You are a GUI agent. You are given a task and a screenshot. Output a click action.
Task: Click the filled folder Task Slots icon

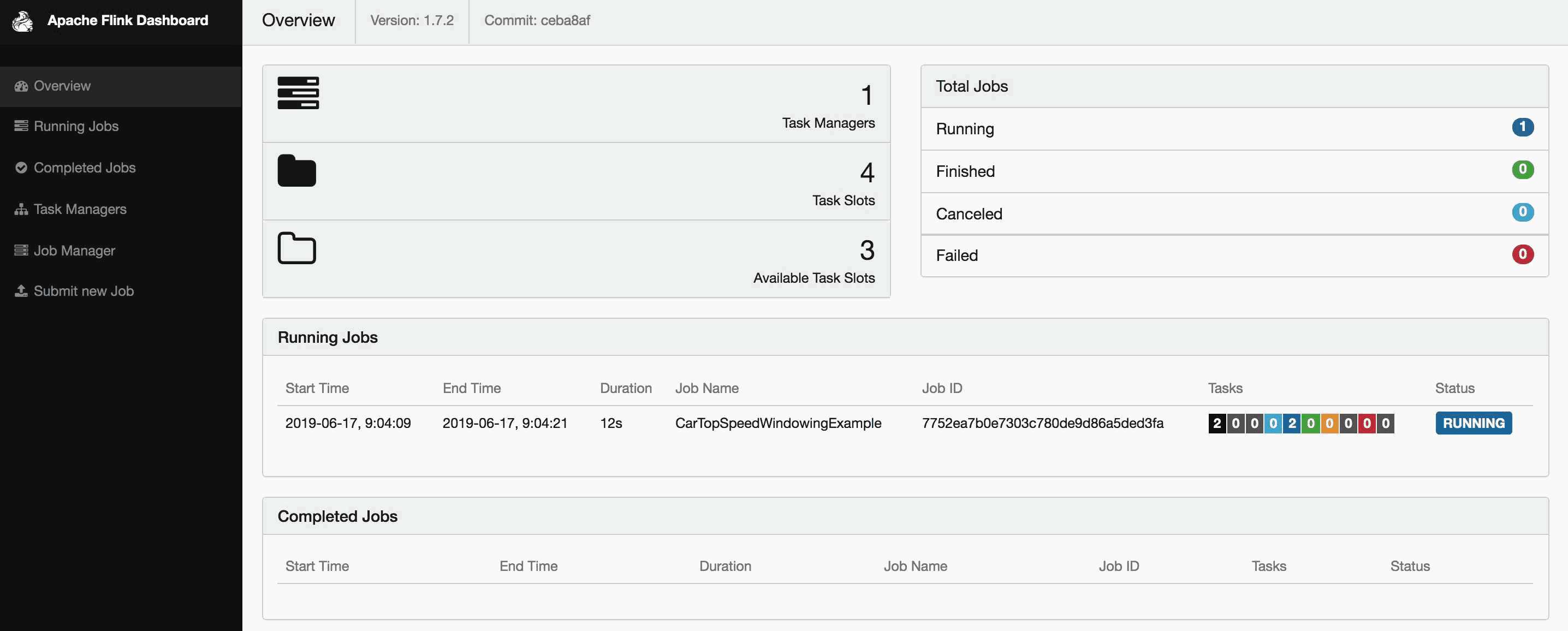click(297, 170)
